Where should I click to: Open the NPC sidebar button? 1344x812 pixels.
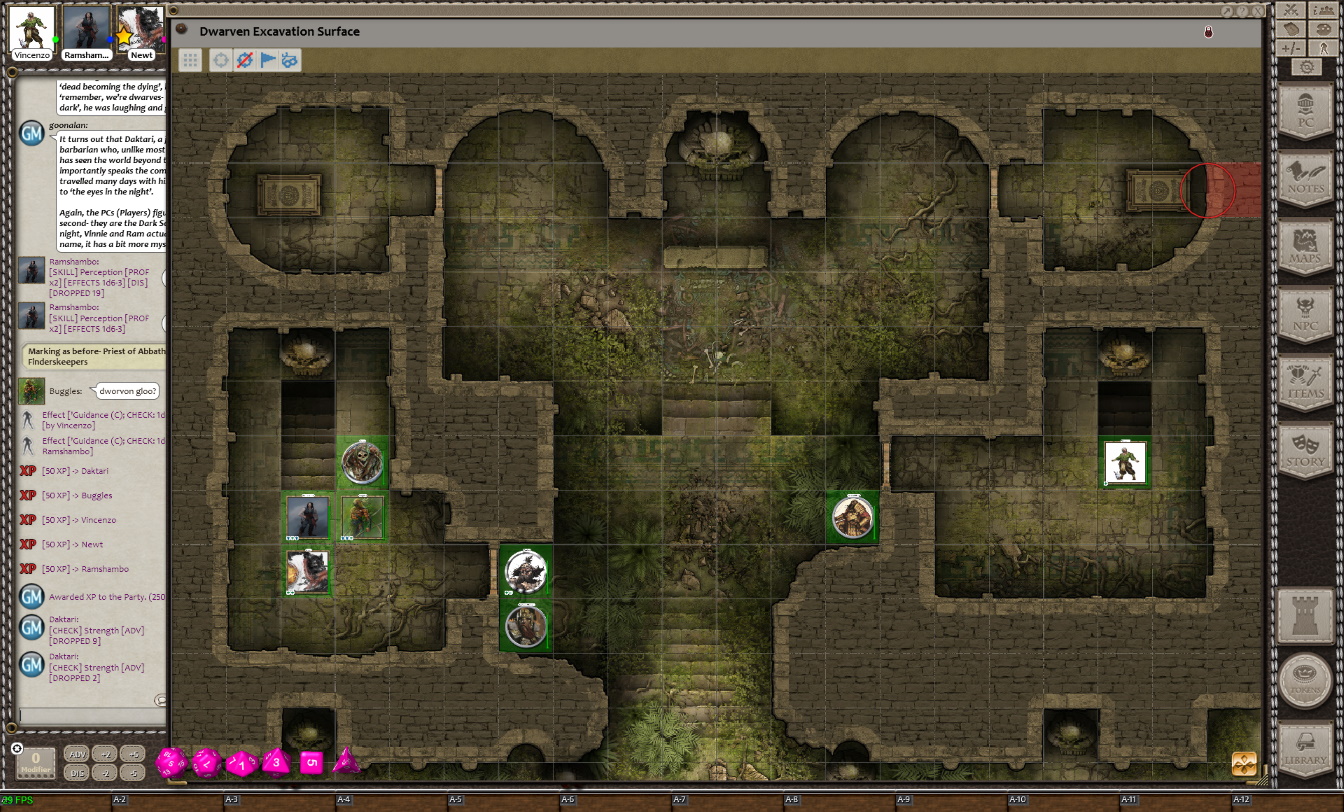pos(1306,313)
